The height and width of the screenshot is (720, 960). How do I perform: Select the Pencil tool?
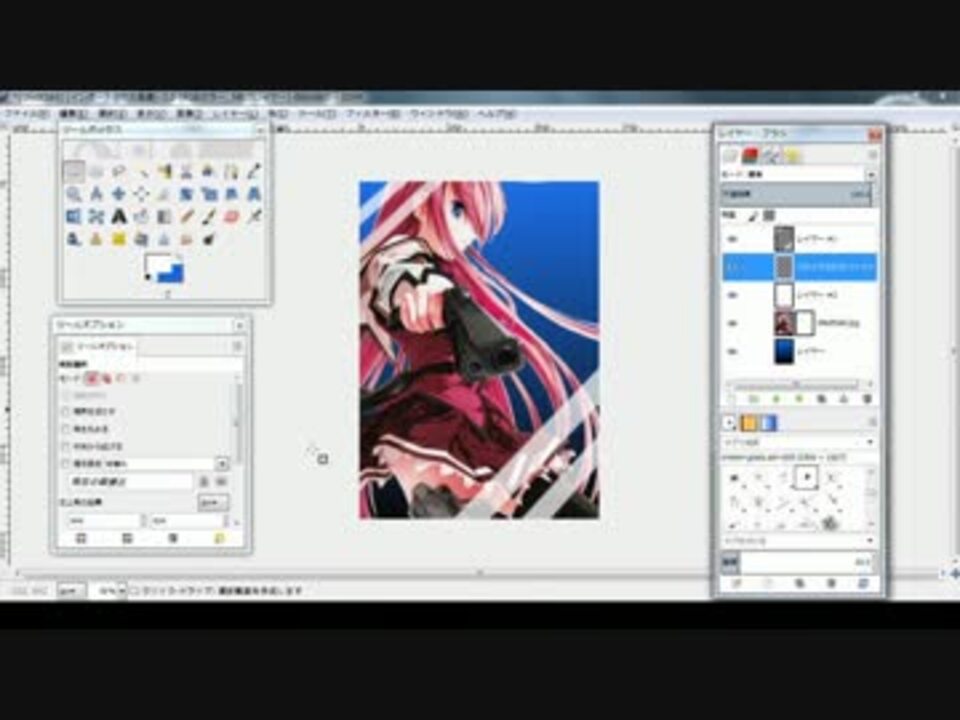[x=187, y=216]
